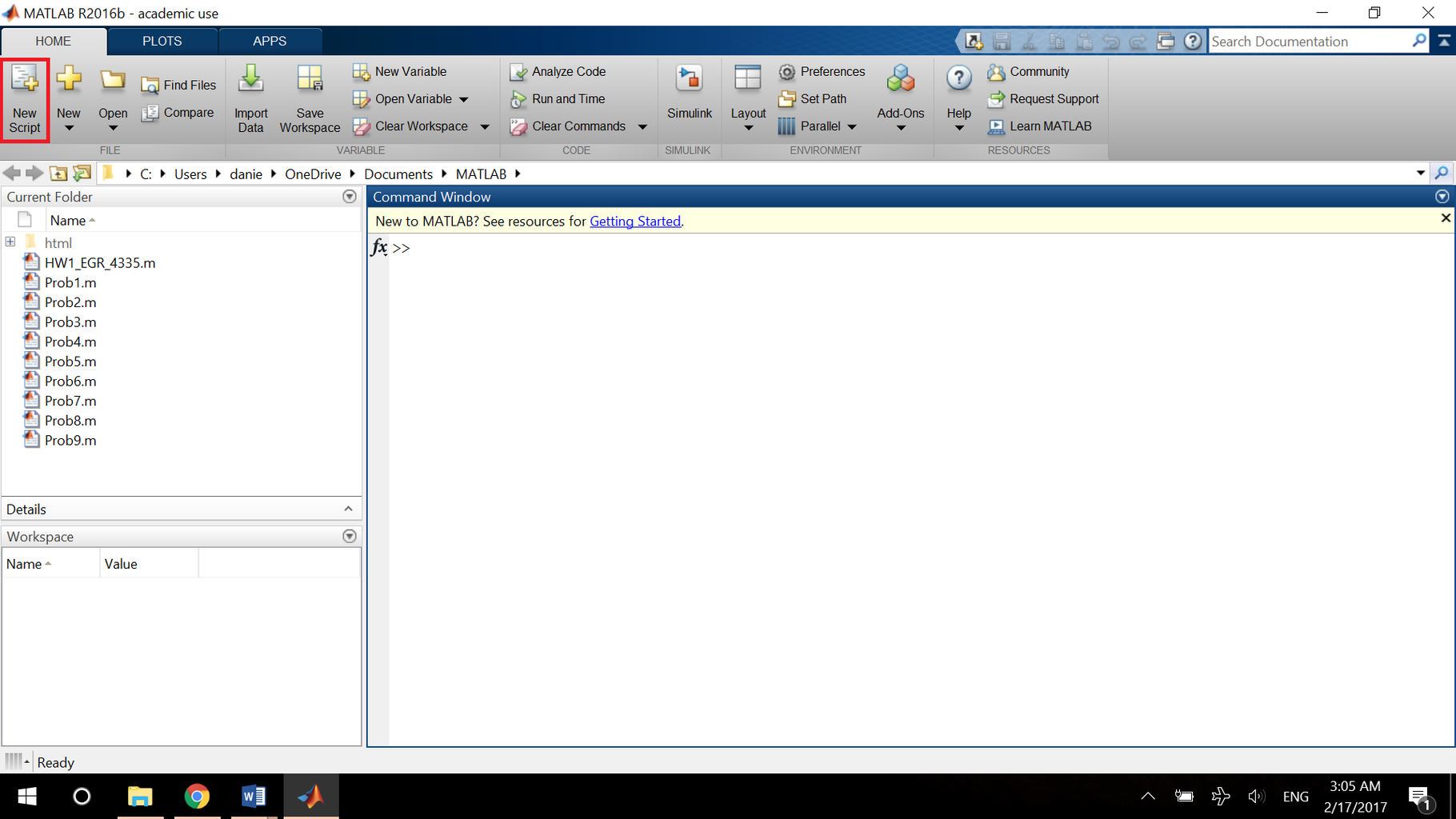Viewport: 1456px width, 819px height.
Task: Click the Search Documentation field
Action: 1312,41
